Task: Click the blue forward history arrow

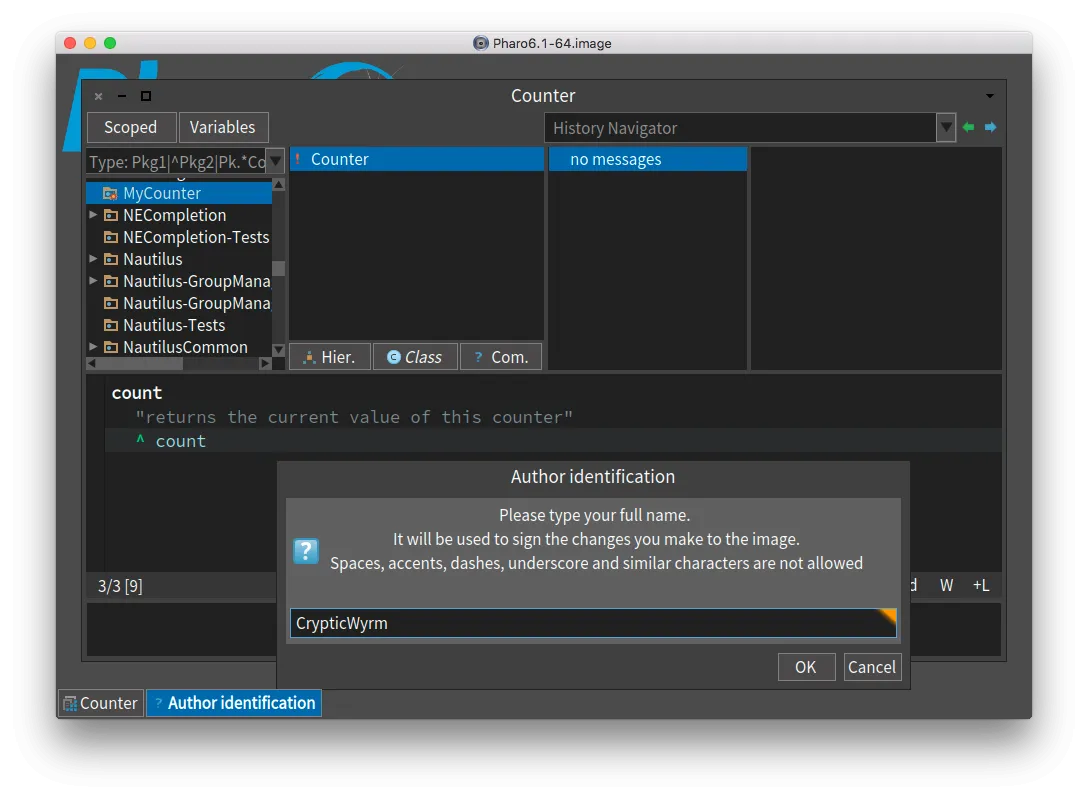Action: point(990,127)
